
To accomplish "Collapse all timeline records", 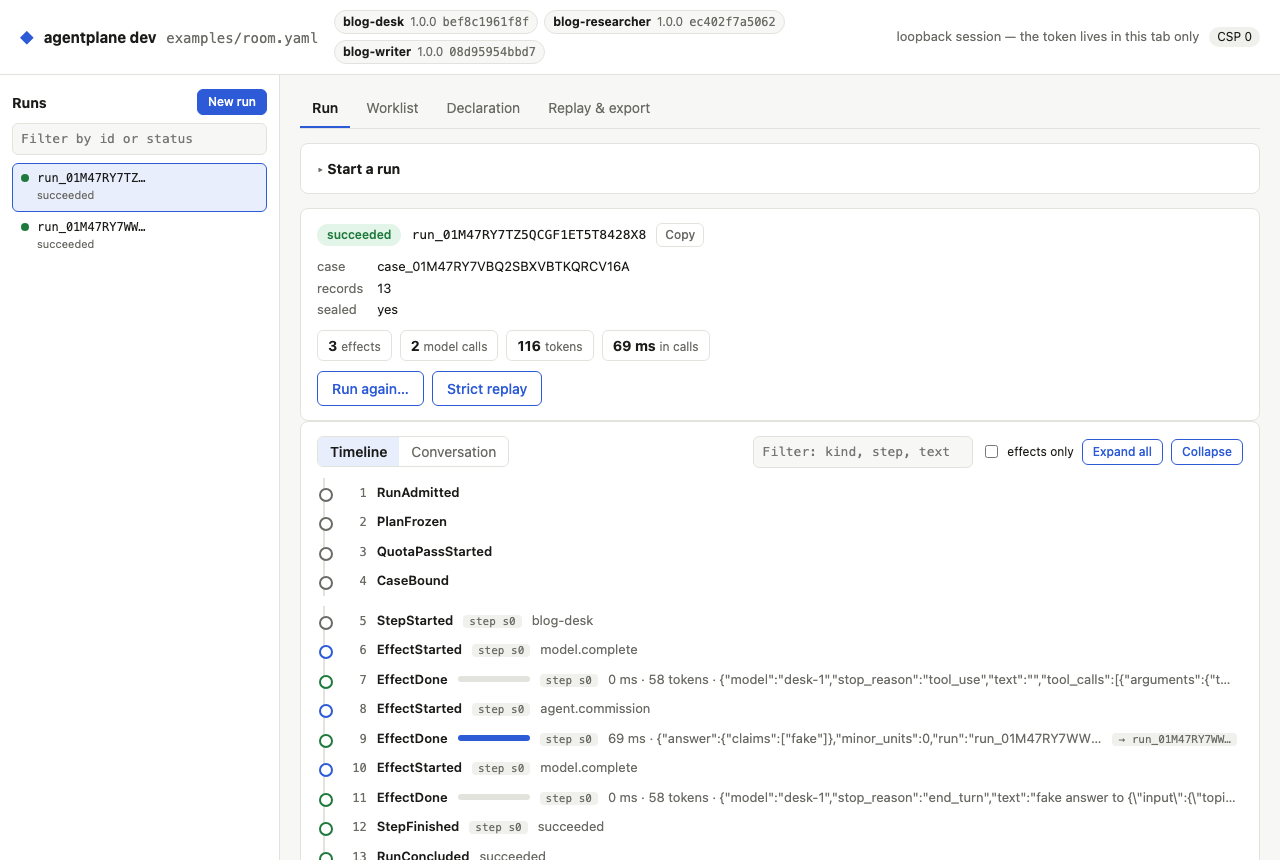I will (x=1207, y=452).
